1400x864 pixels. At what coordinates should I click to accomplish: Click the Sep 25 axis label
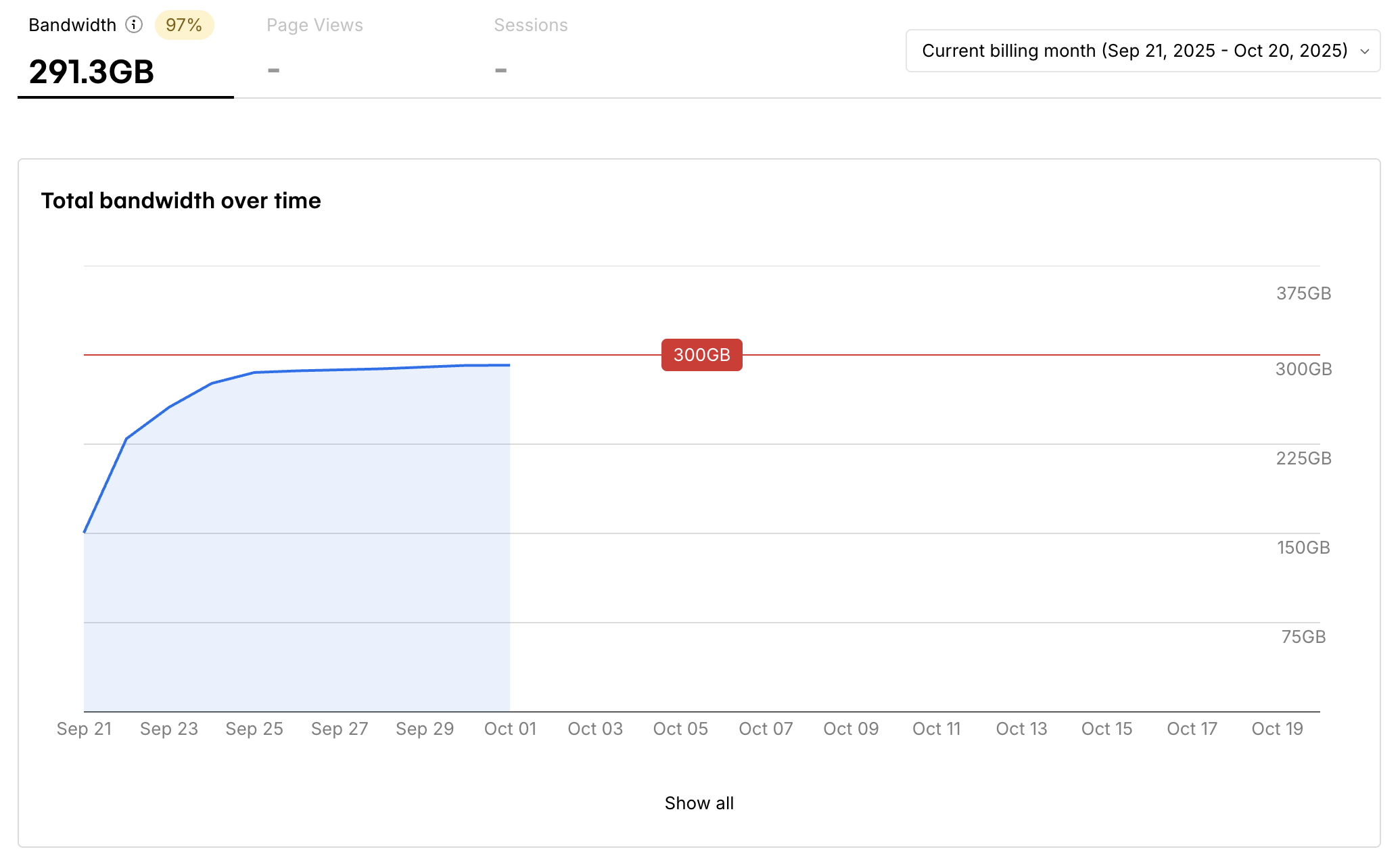coord(254,729)
